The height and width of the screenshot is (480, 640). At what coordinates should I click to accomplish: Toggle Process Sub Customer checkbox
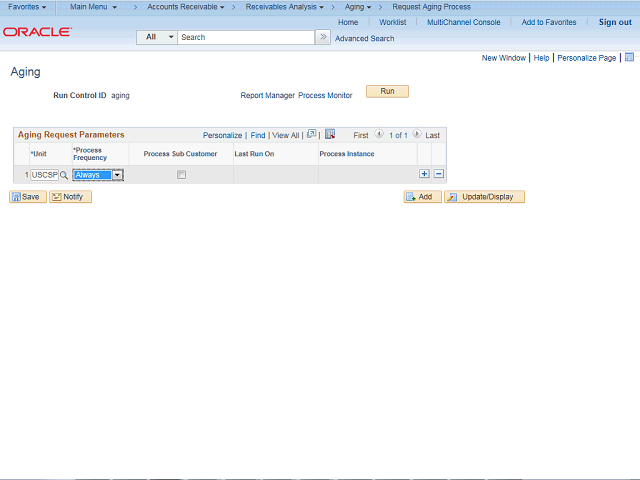[x=181, y=175]
